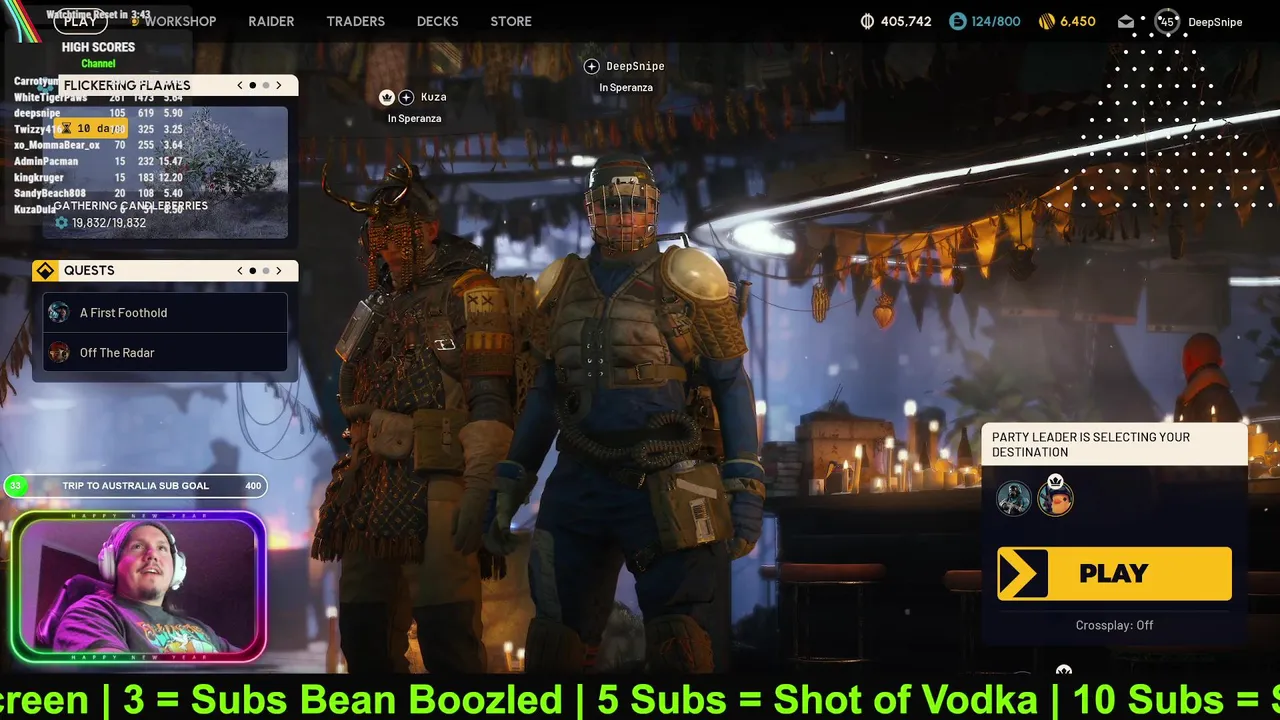Open the A First Foothold quest
Screen dimensions: 1280x720
[x=165, y=313]
